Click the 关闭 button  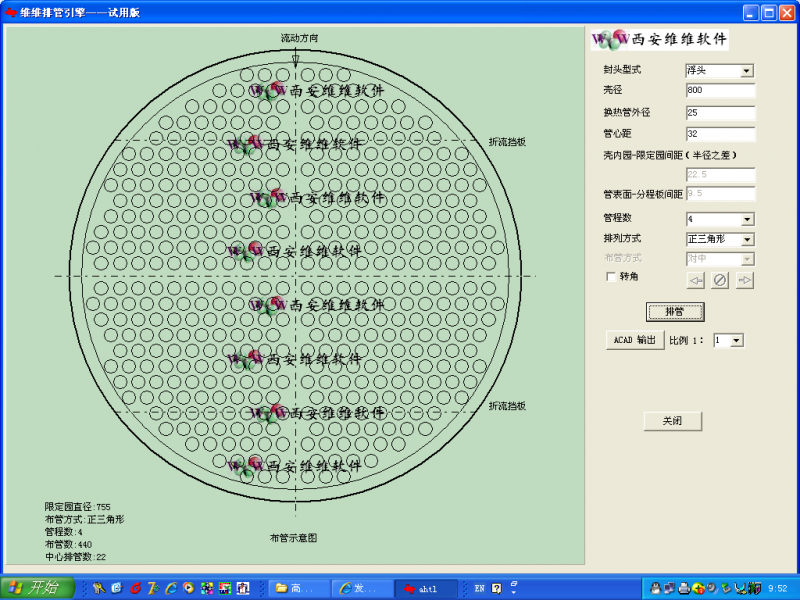point(672,421)
